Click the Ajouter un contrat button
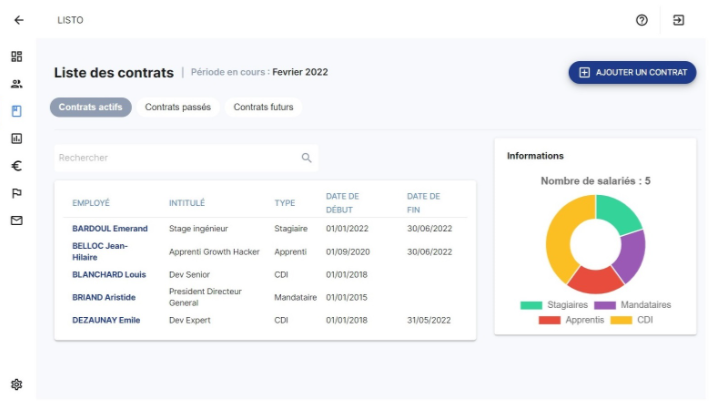Viewport: 713px width, 405px height. tap(632, 72)
